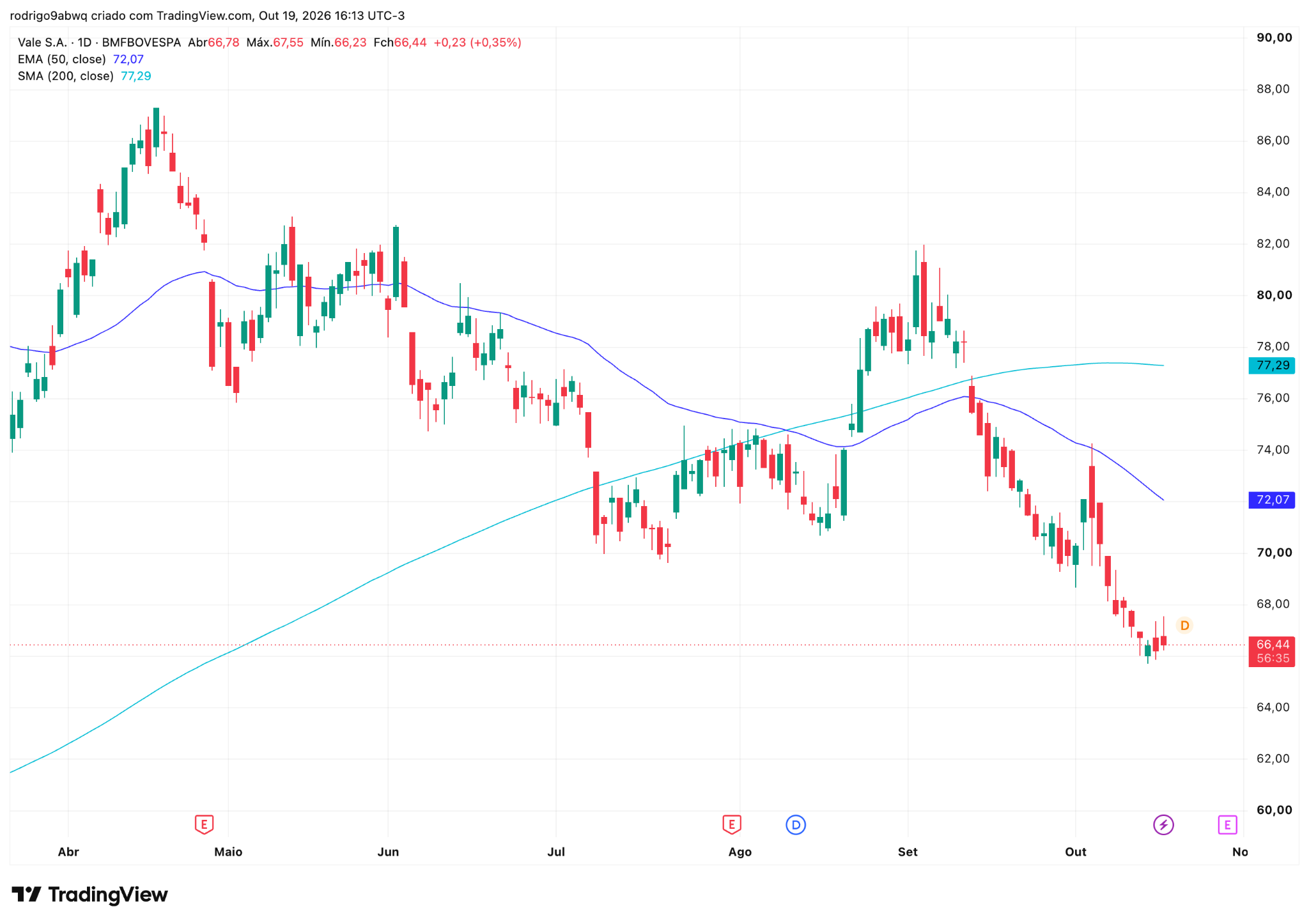
Task: Click the TradingView logo
Action: (x=89, y=894)
